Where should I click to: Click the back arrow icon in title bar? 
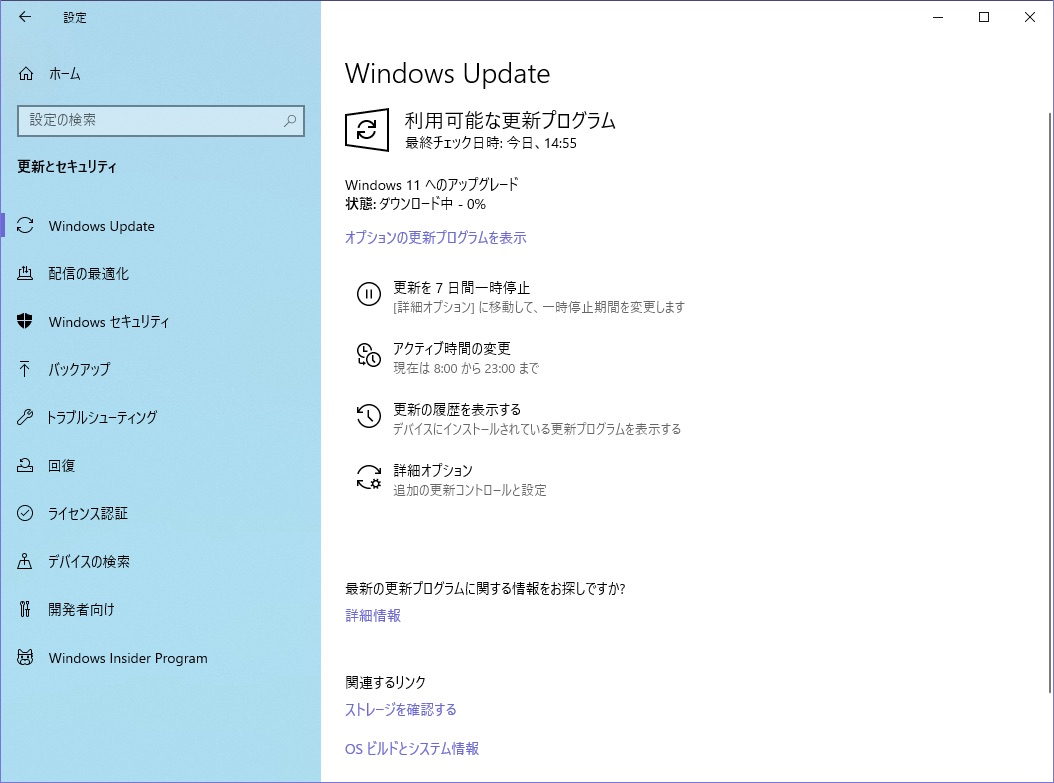coord(25,17)
